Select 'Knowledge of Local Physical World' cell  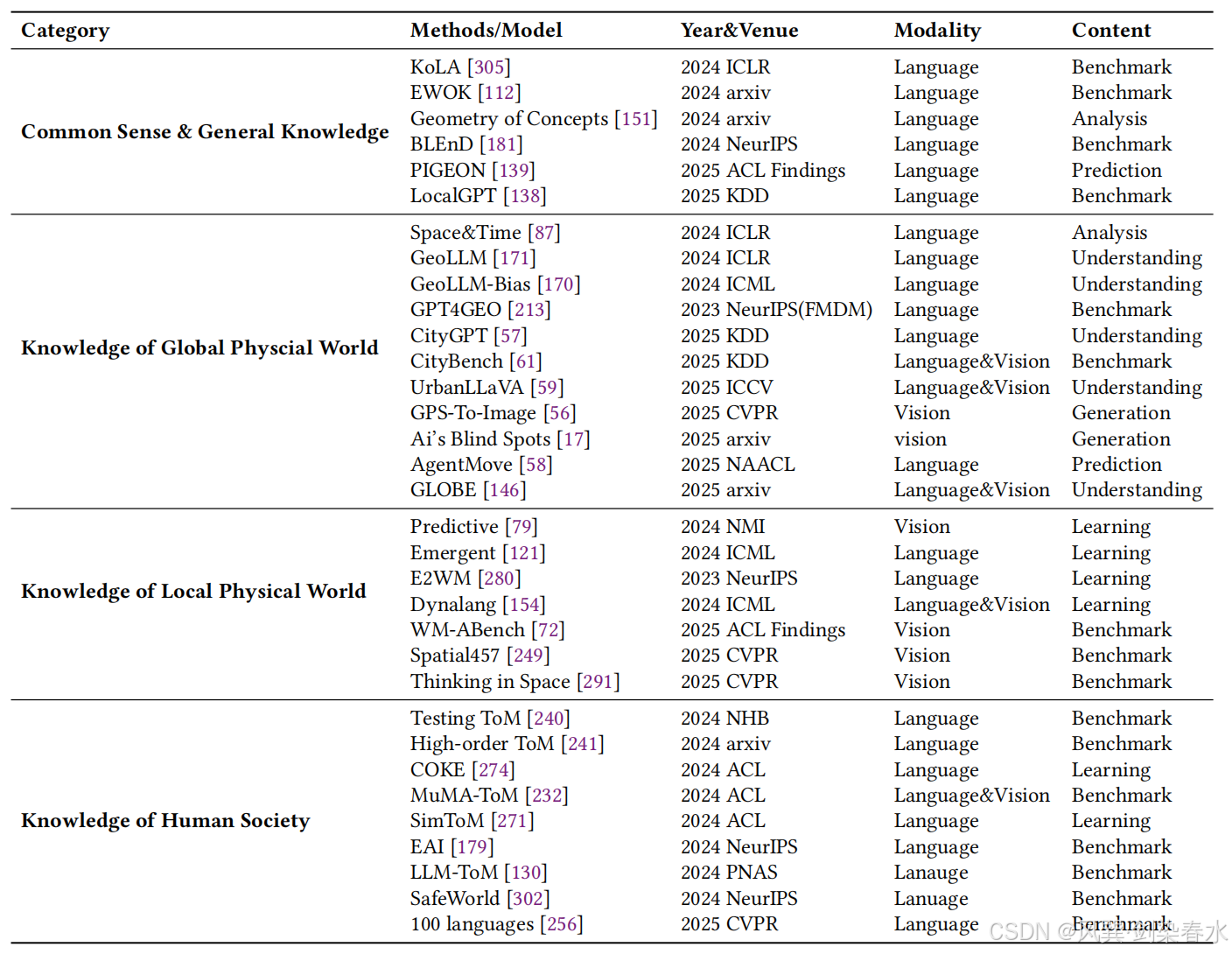[193, 592]
